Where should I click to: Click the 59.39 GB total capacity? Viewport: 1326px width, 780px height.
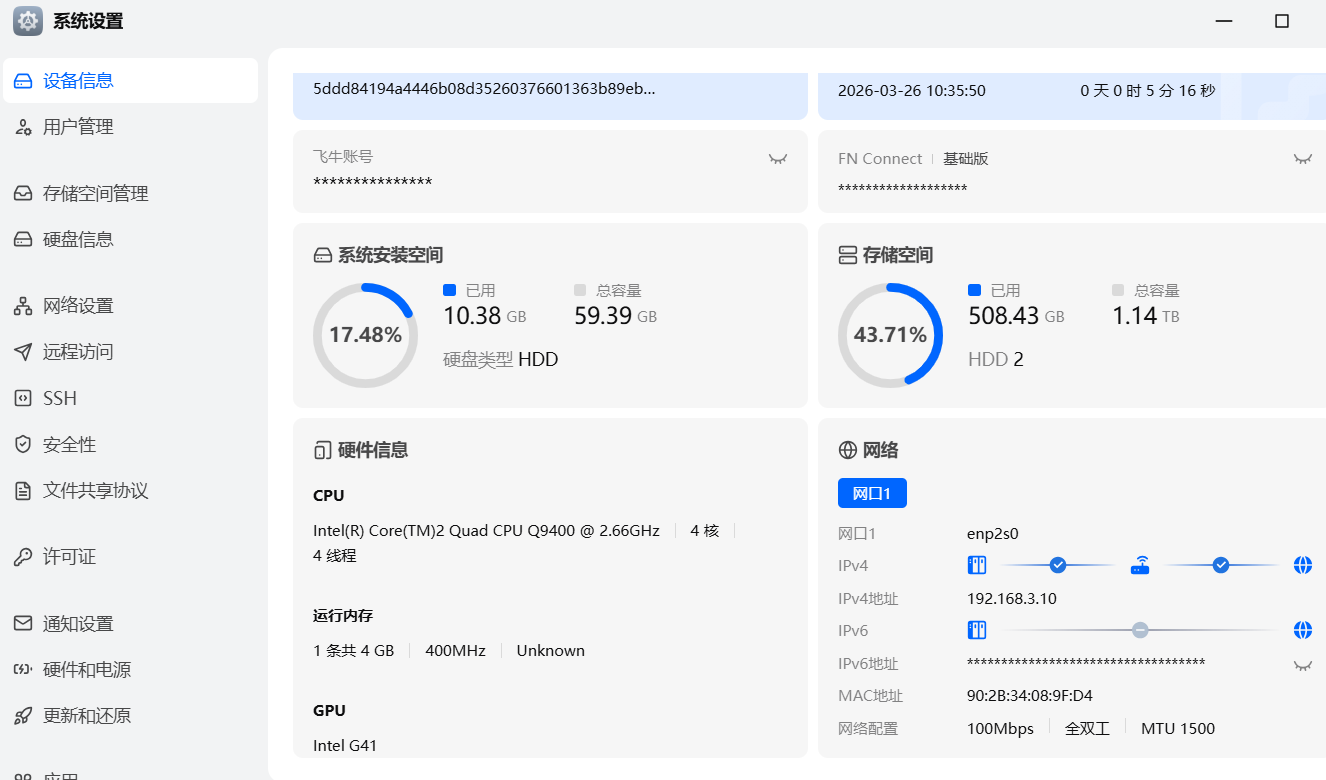[x=616, y=316]
